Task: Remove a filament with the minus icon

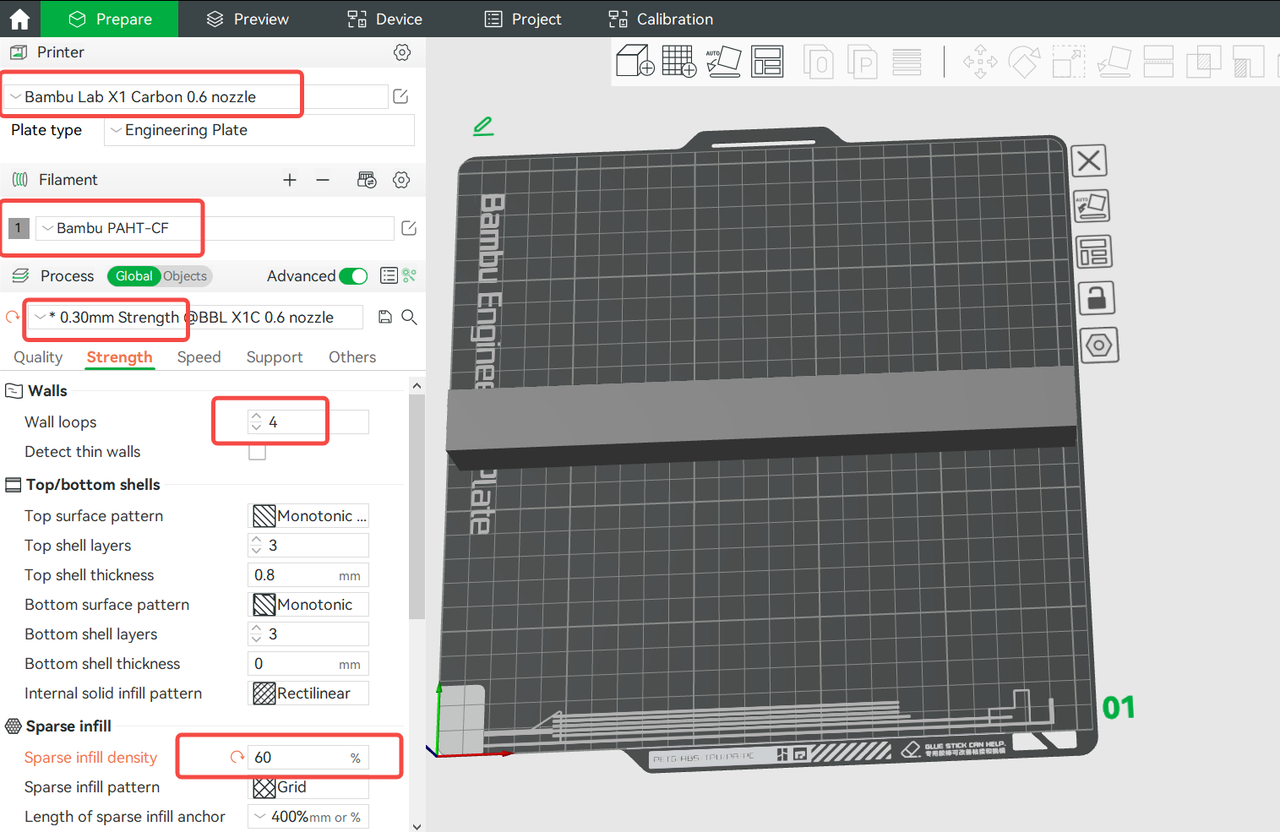Action: pos(322,180)
